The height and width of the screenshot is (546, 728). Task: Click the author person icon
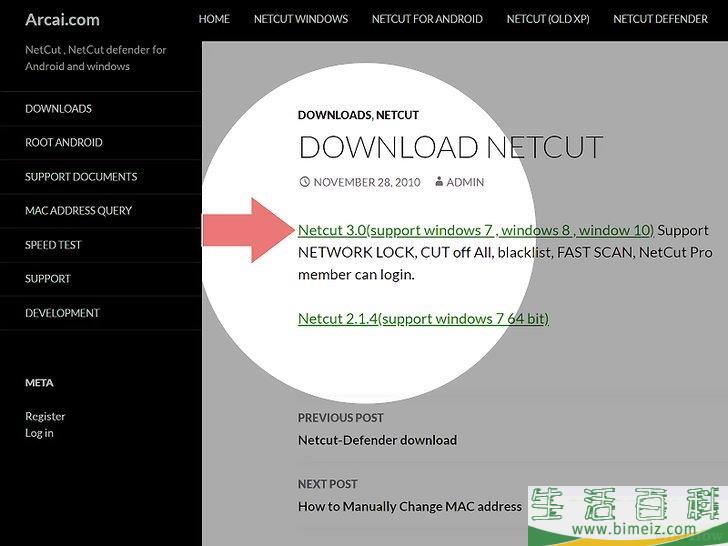click(x=439, y=182)
